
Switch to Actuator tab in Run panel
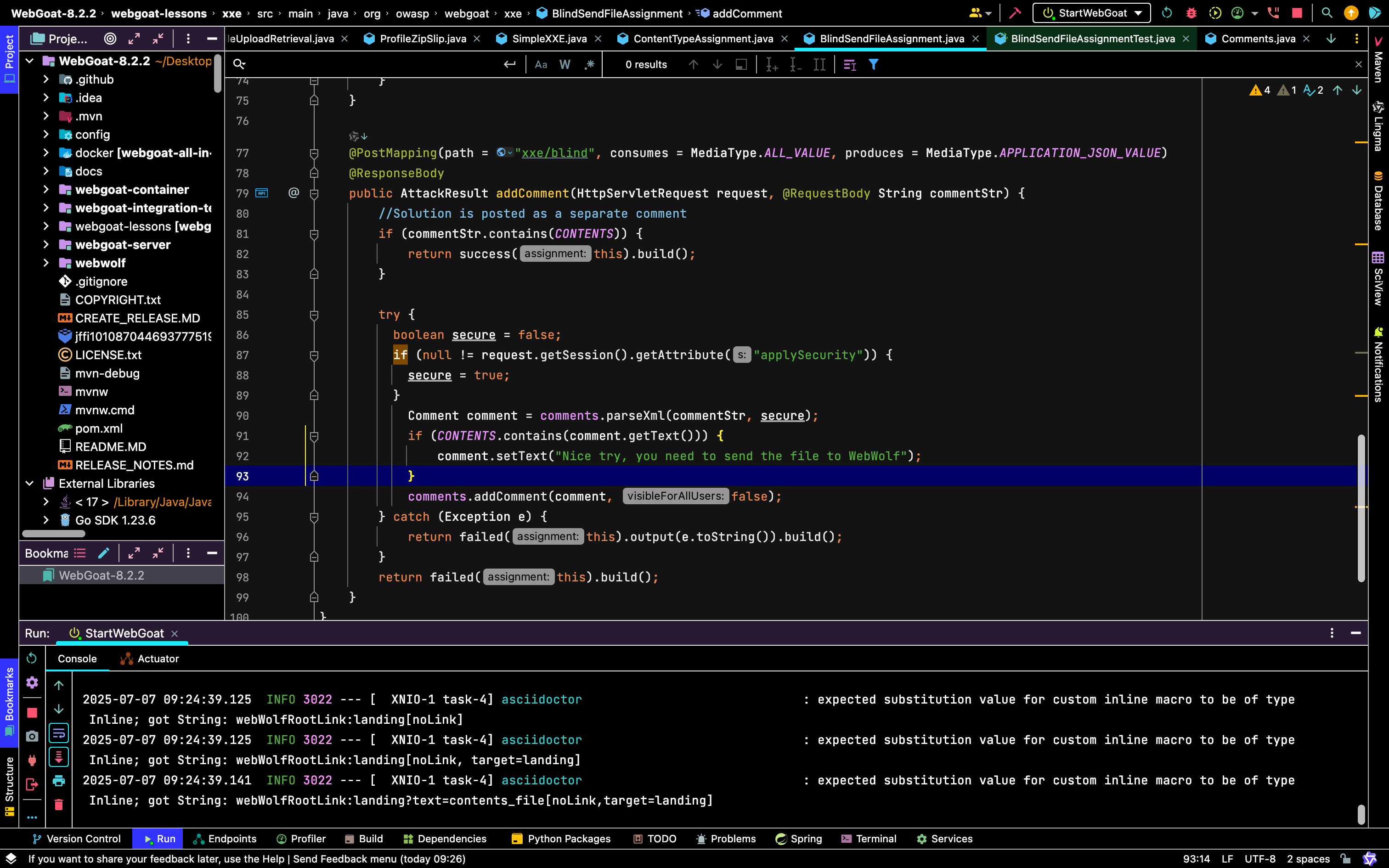(150, 659)
